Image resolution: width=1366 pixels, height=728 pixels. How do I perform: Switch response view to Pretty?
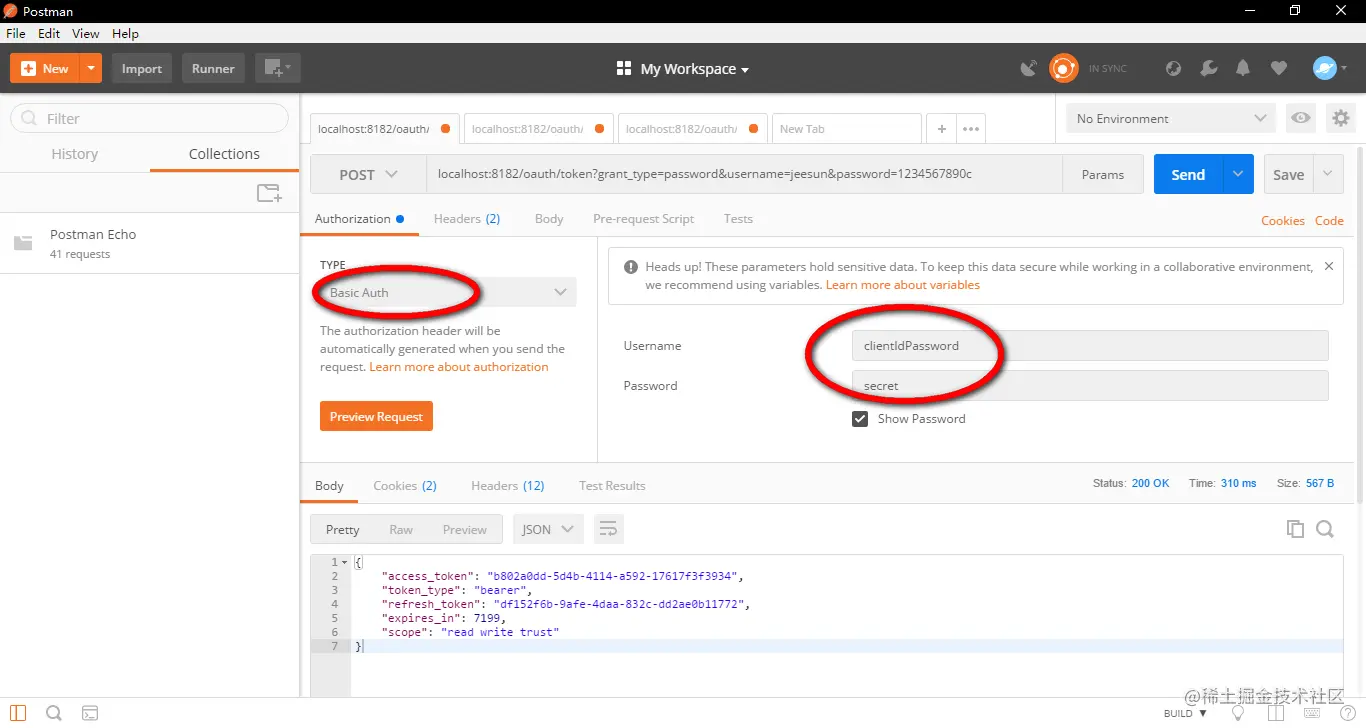coord(342,529)
